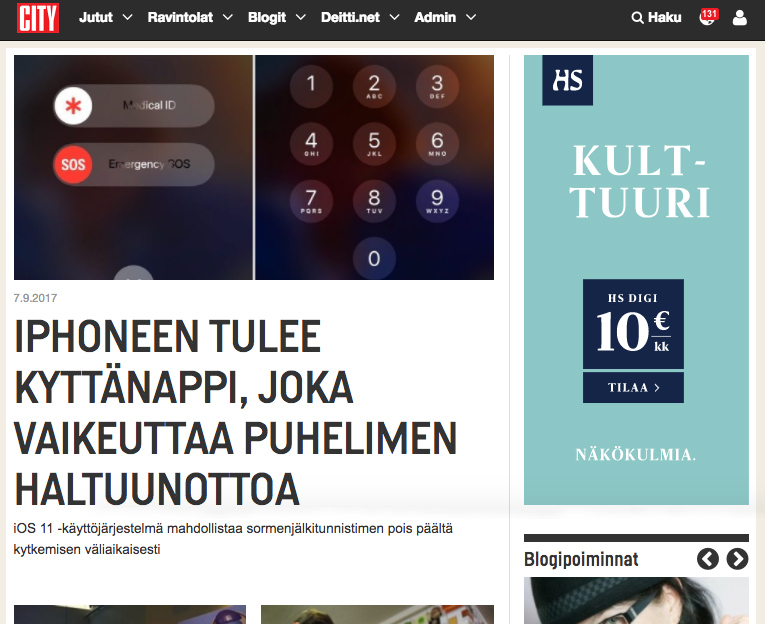
Task: Expand the Jutut dropdown chevron
Action: 125,18
